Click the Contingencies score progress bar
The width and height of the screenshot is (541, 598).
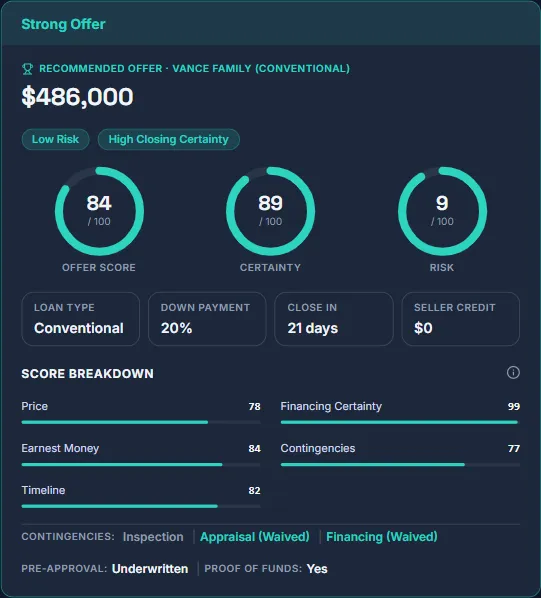coord(400,465)
